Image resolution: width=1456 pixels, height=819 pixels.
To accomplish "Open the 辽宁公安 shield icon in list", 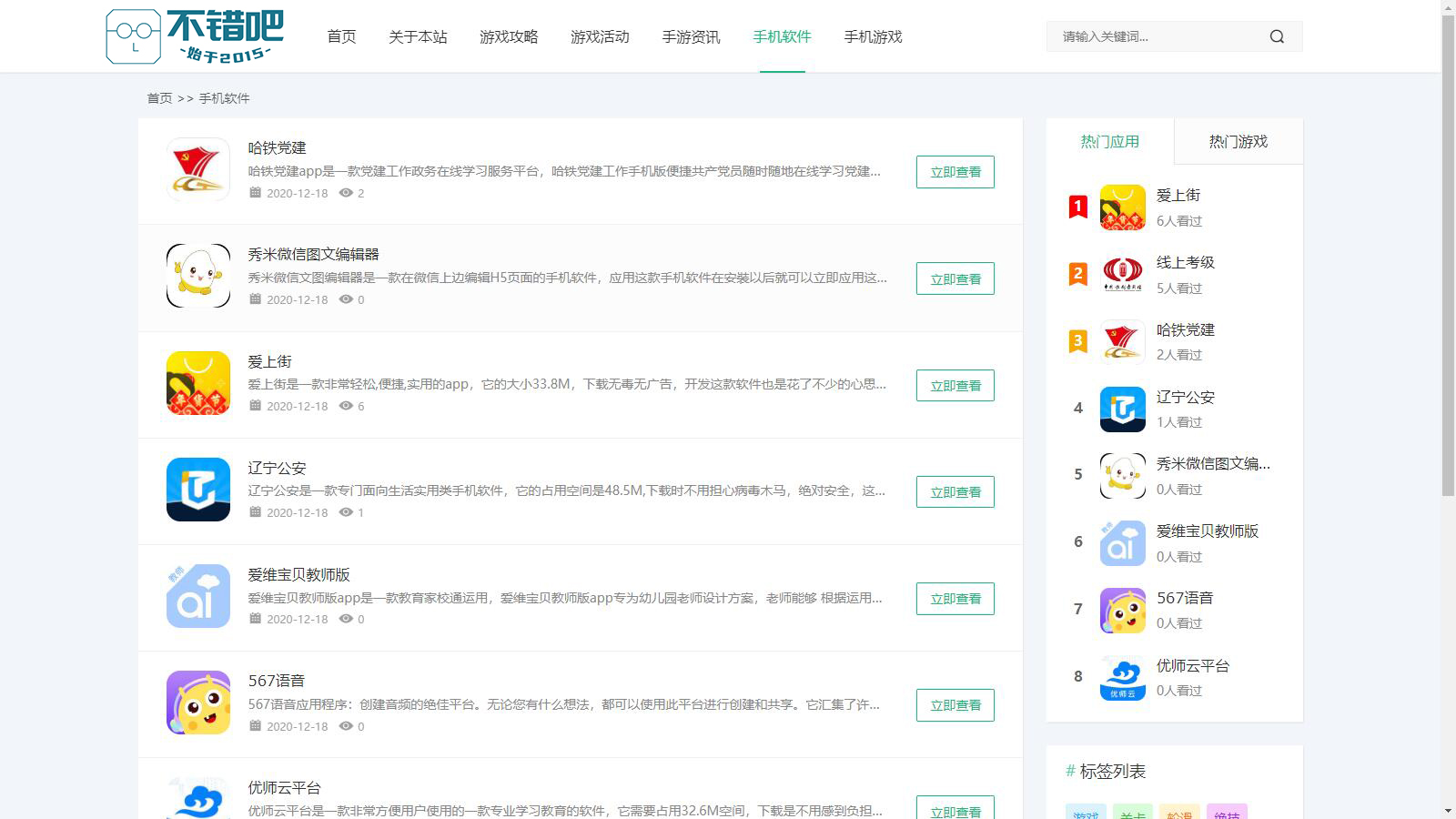I will 198,490.
